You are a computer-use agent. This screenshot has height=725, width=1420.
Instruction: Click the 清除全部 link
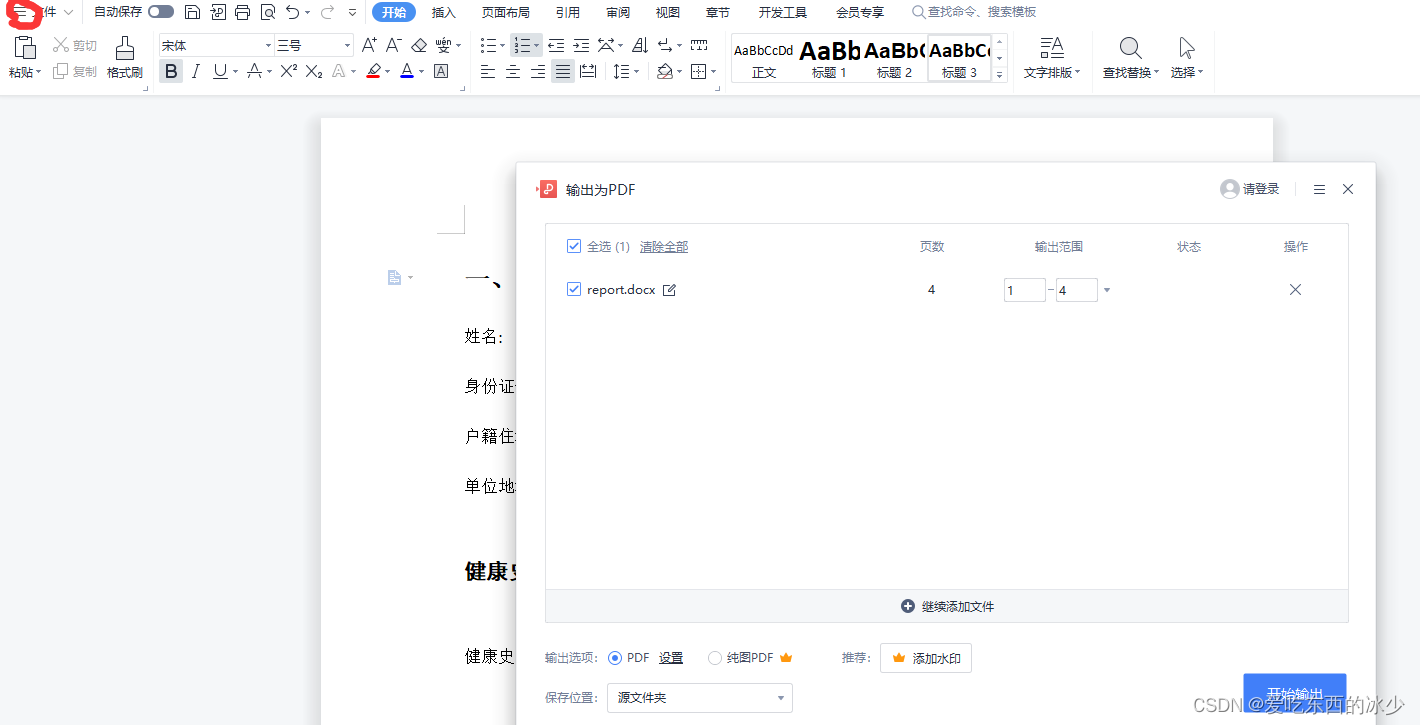pyautogui.click(x=664, y=247)
